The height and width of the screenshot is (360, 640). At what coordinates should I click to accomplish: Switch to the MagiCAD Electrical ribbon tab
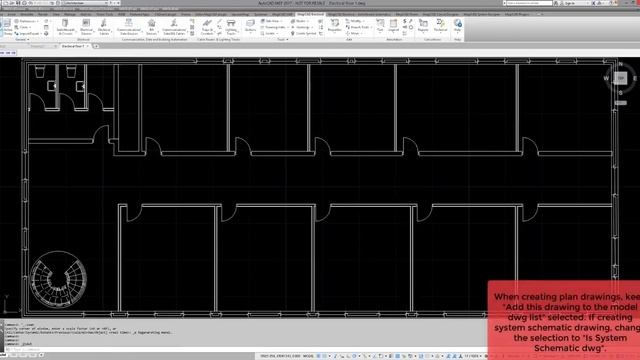click(x=311, y=14)
